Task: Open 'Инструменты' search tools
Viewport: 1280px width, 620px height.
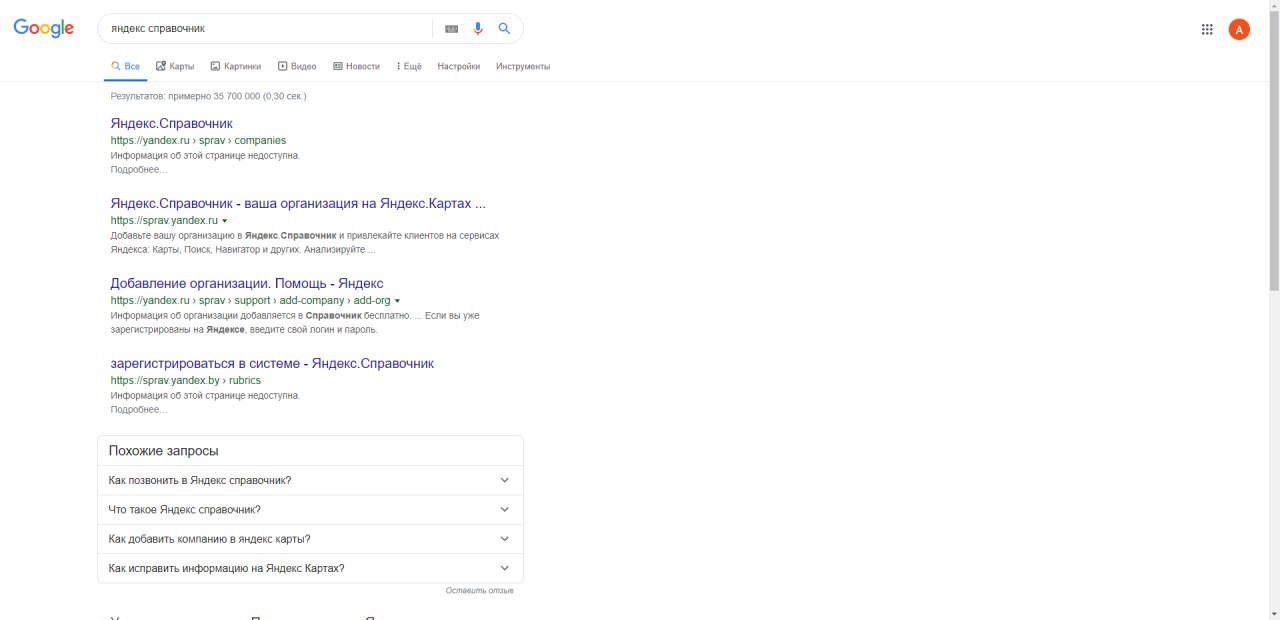Action: click(523, 66)
